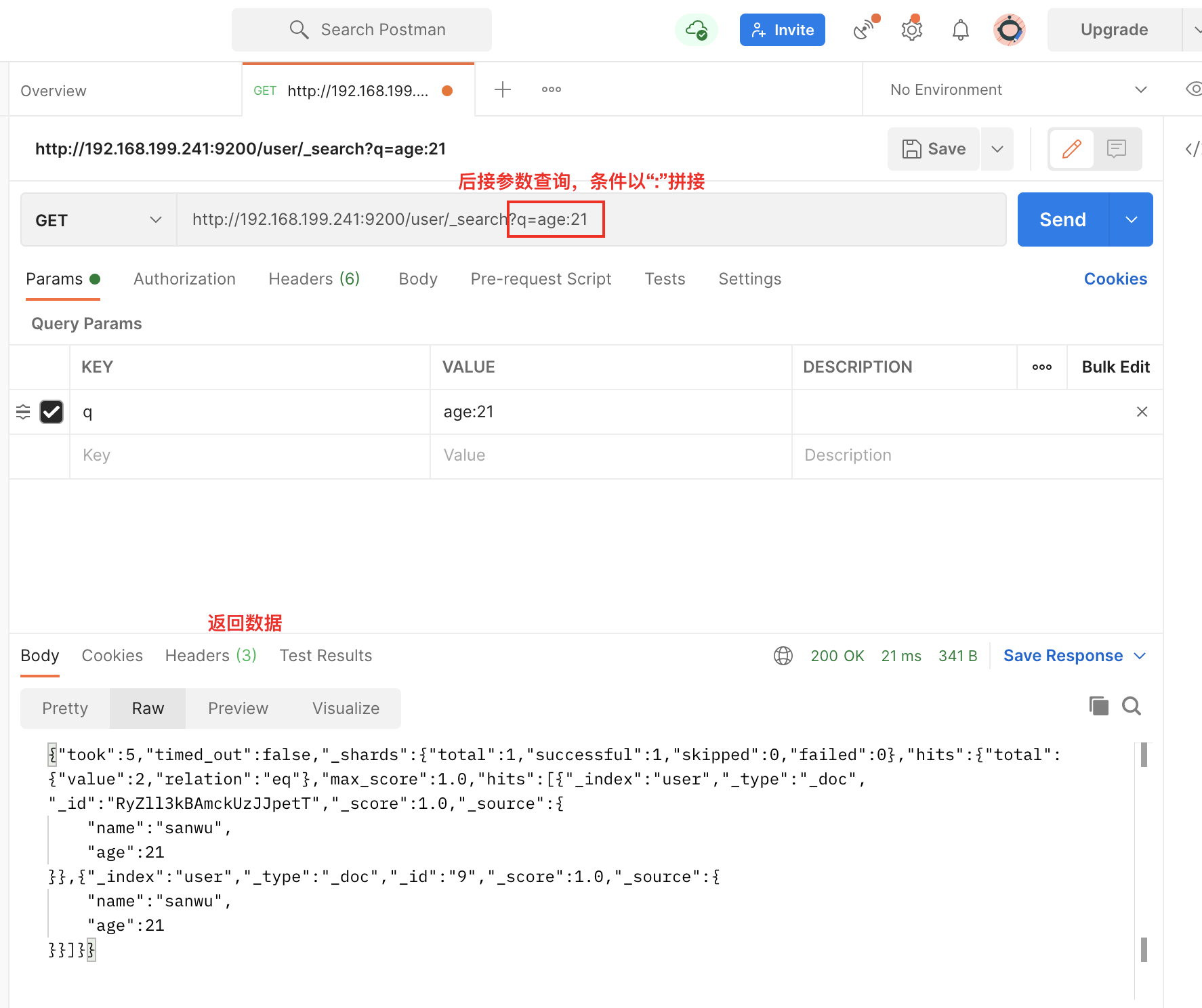This screenshot has width=1202, height=1008.
Task: Open the notifications bell
Action: click(x=961, y=30)
